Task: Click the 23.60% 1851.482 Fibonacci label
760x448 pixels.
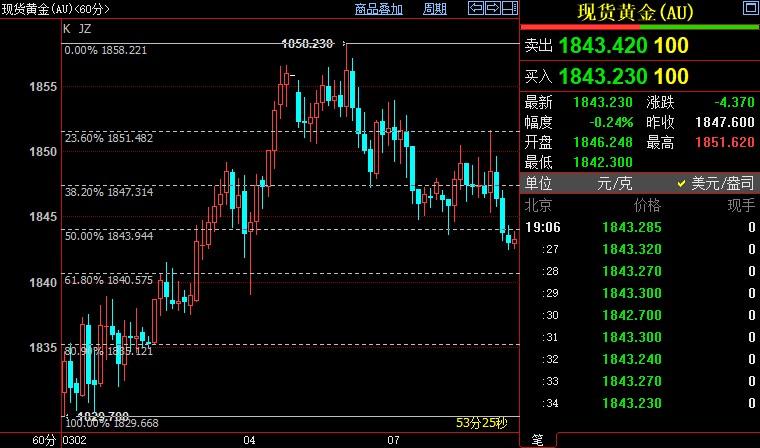Action: 109,138
